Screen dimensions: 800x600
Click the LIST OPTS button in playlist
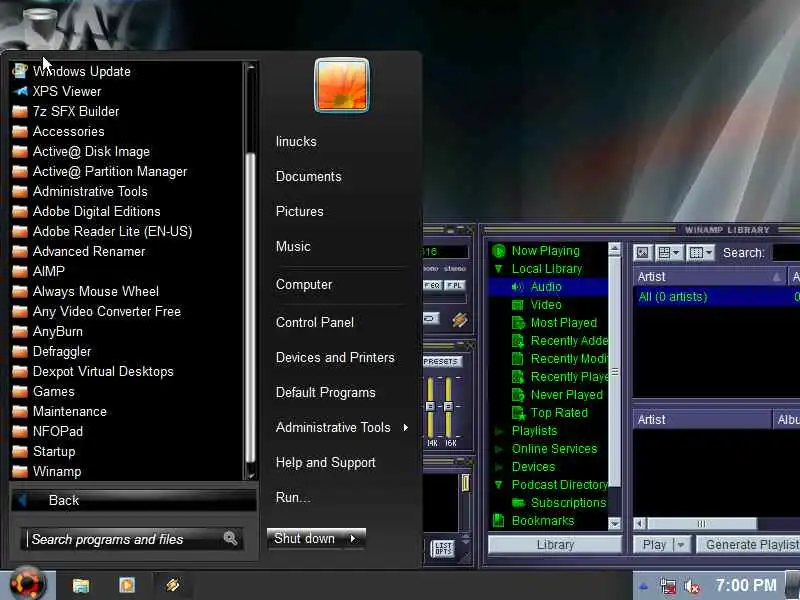(442, 549)
